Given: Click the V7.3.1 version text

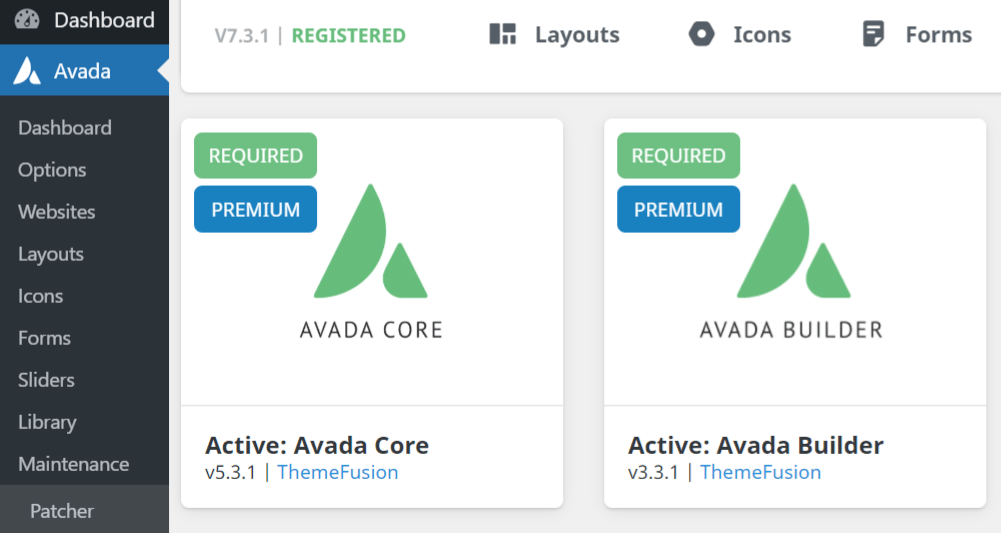Looking at the screenshot, I should pyautogui.click(x=241, y=36).
